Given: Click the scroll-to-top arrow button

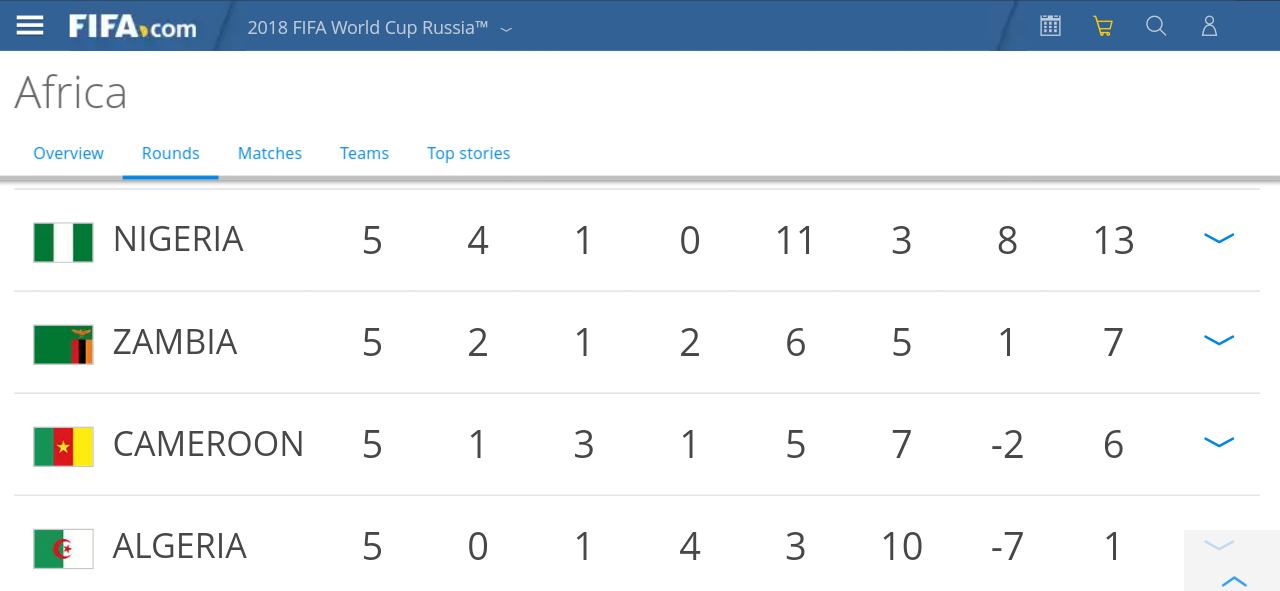Looking at the screenshot, I should [1234, 580].
